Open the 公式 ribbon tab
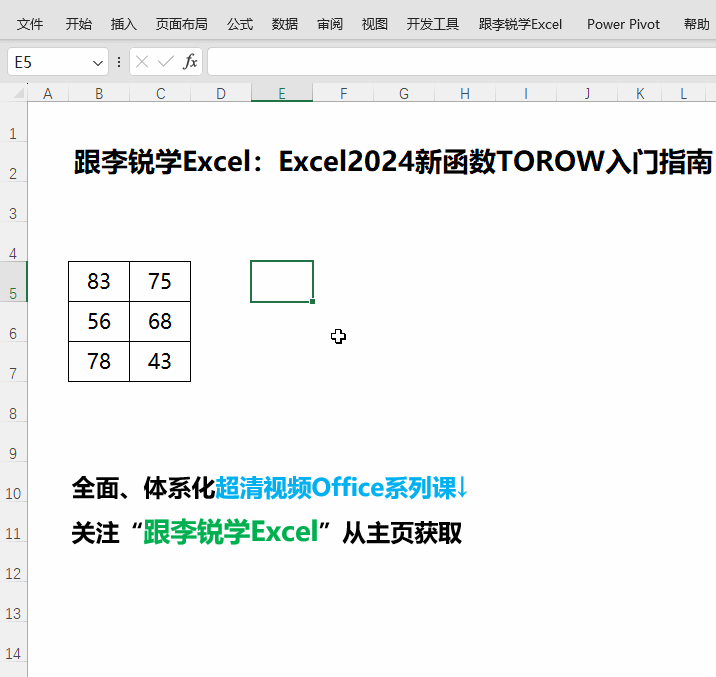 (240, 24)
